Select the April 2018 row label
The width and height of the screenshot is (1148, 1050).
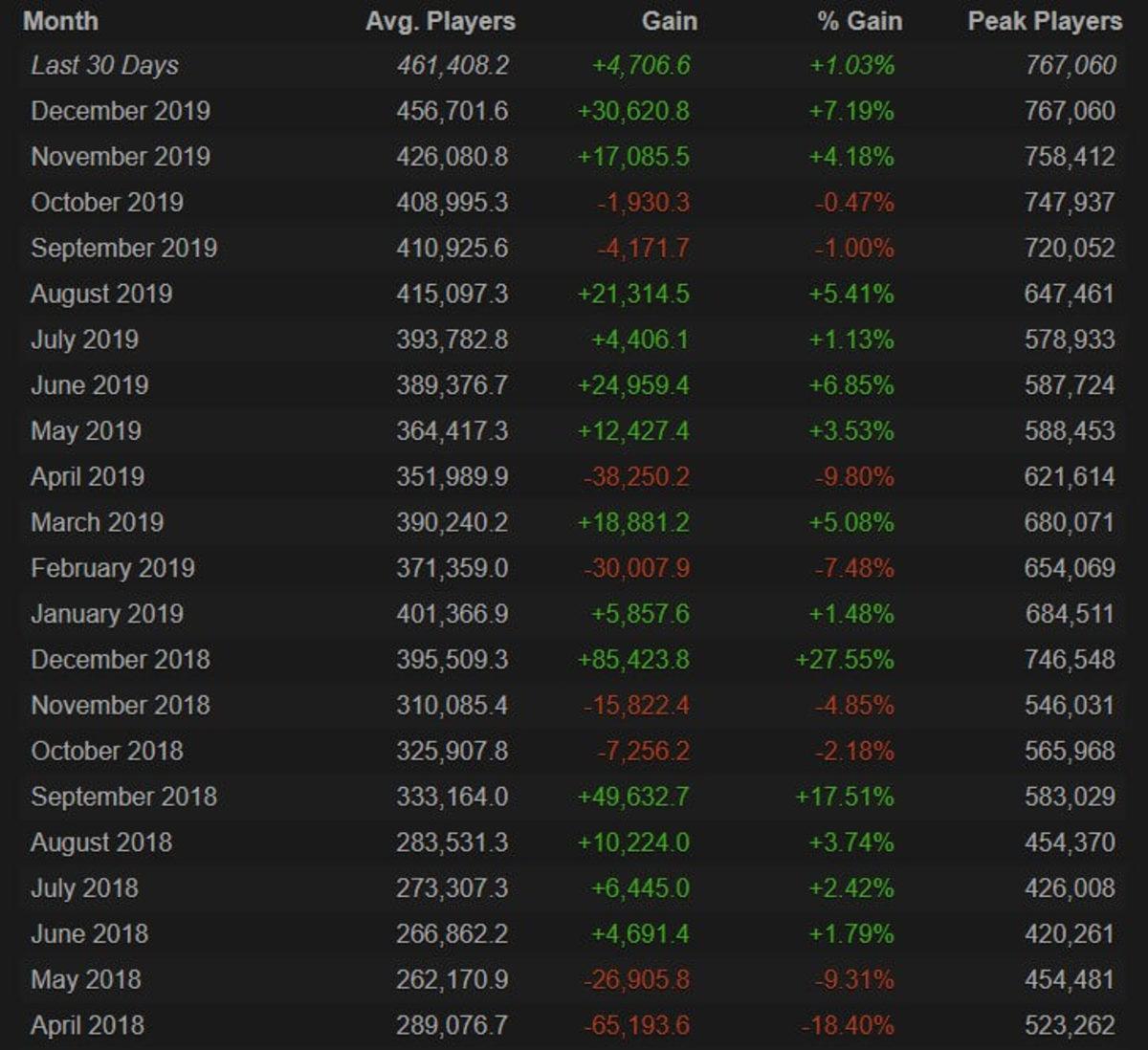87,1025
